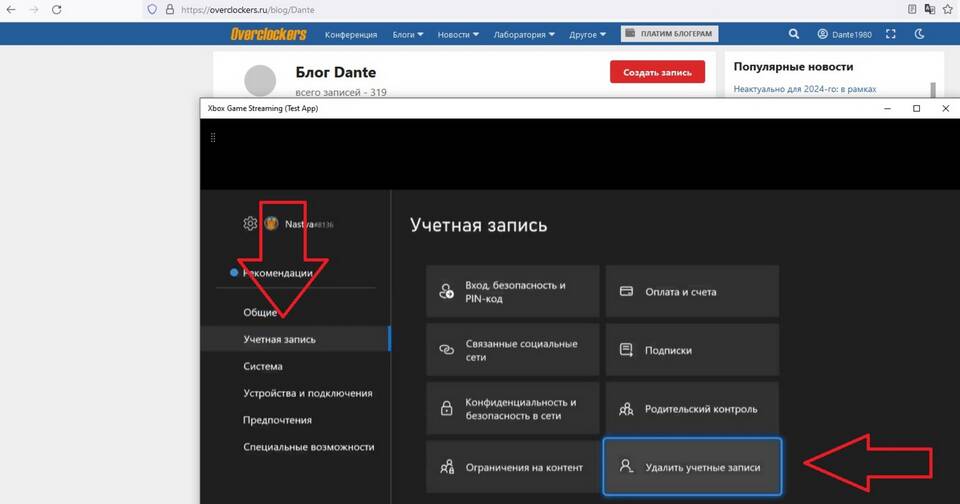This screenshot has height=504, width=960.
Task: Expand the Новости dropdown menu
Action: [x=458, y=34]
